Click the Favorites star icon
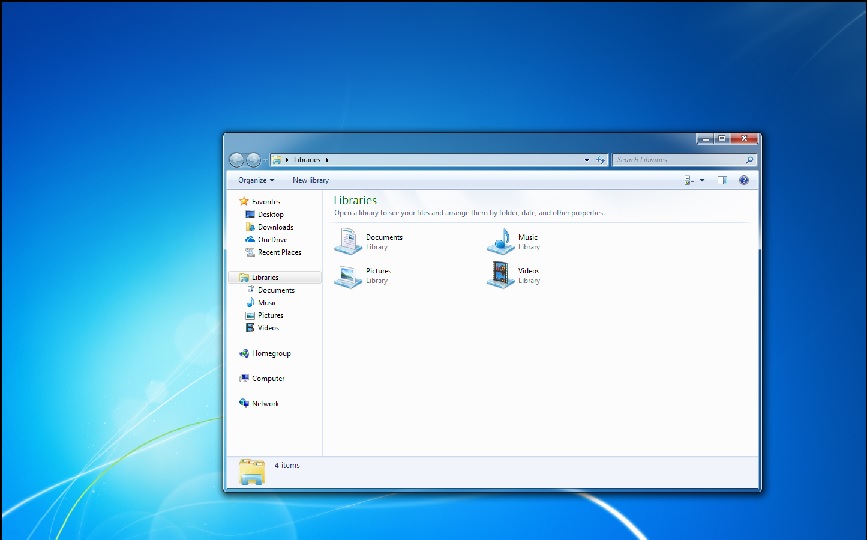868x540 pixels. [244, 202]
